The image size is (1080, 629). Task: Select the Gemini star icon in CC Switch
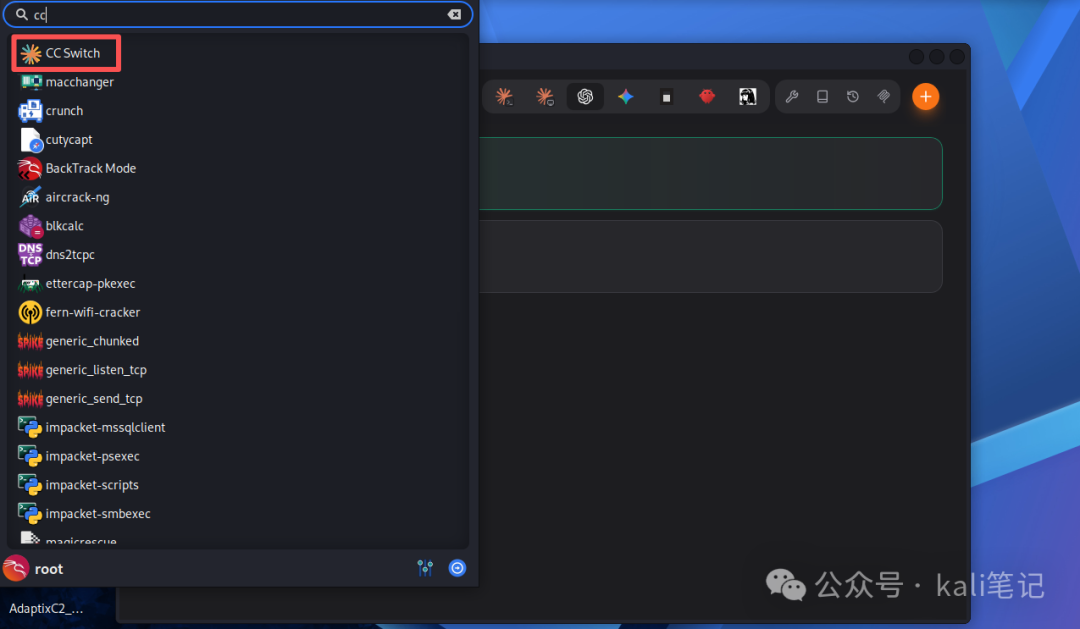coord(625,96)
